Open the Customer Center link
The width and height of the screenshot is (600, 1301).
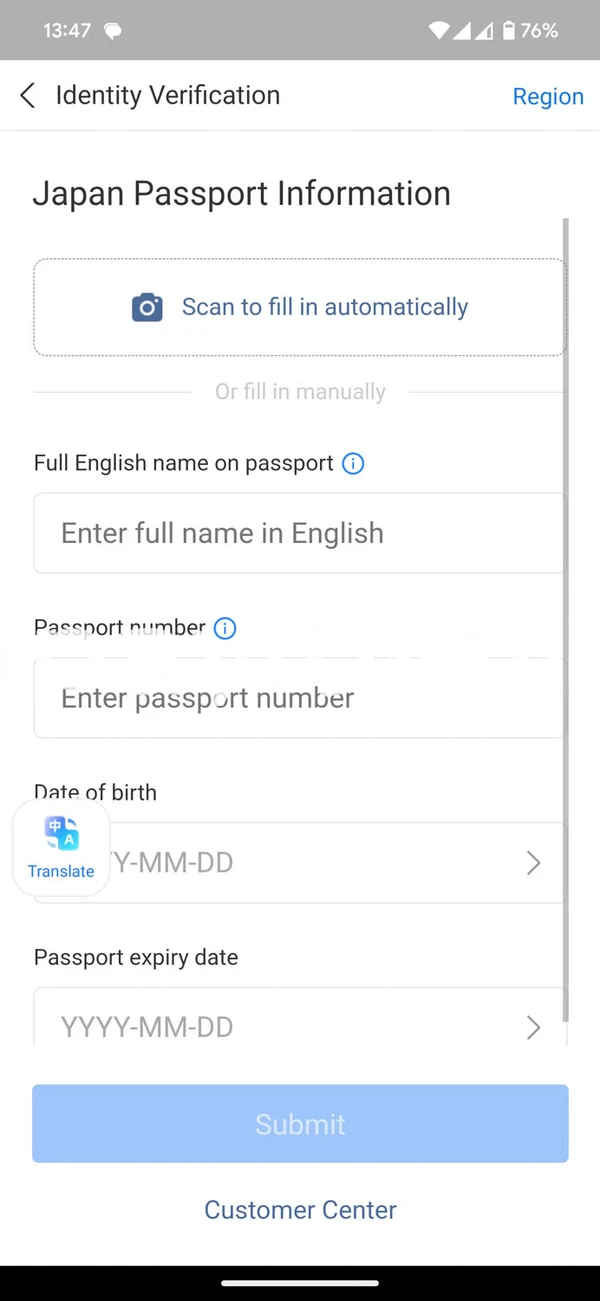[x=300, y=1210]
